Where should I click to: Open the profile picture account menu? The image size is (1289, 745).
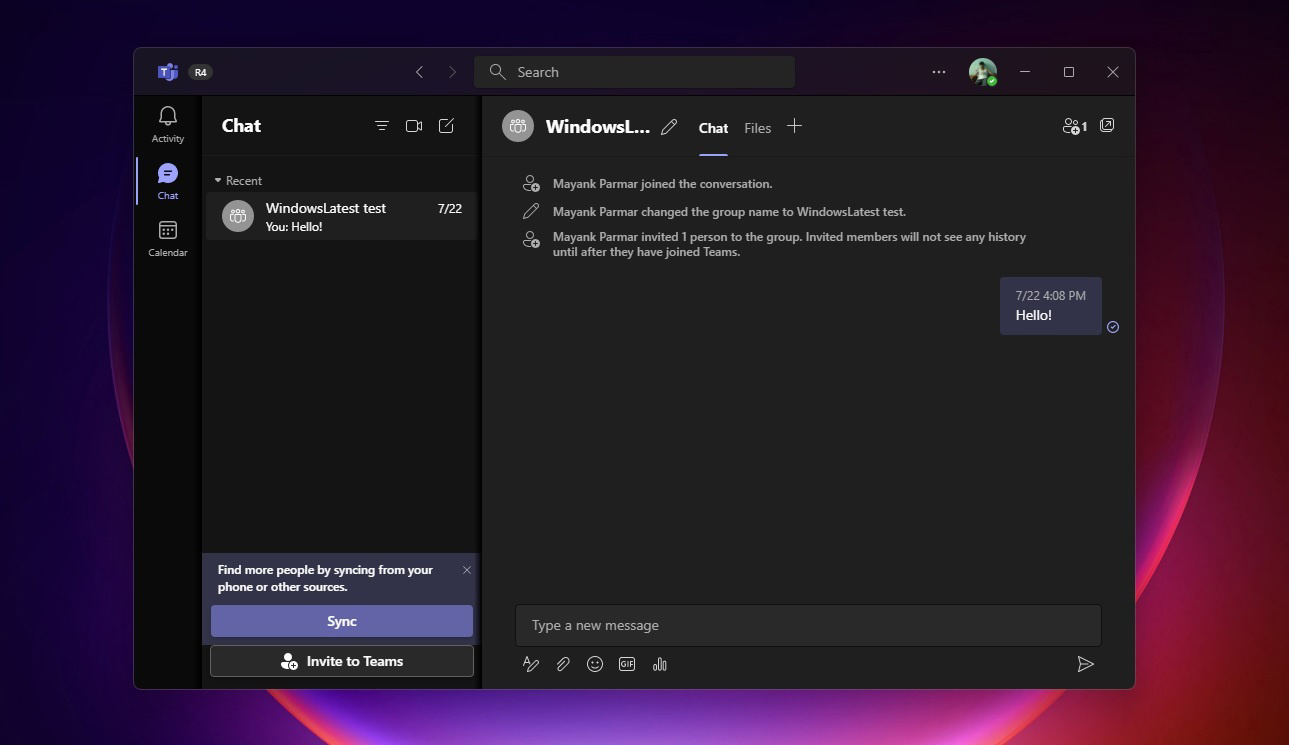point(983,72)
